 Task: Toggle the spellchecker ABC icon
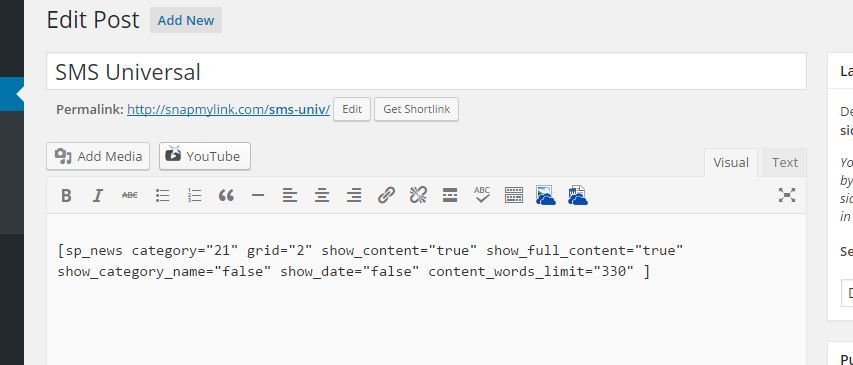[x=482, y=195]
